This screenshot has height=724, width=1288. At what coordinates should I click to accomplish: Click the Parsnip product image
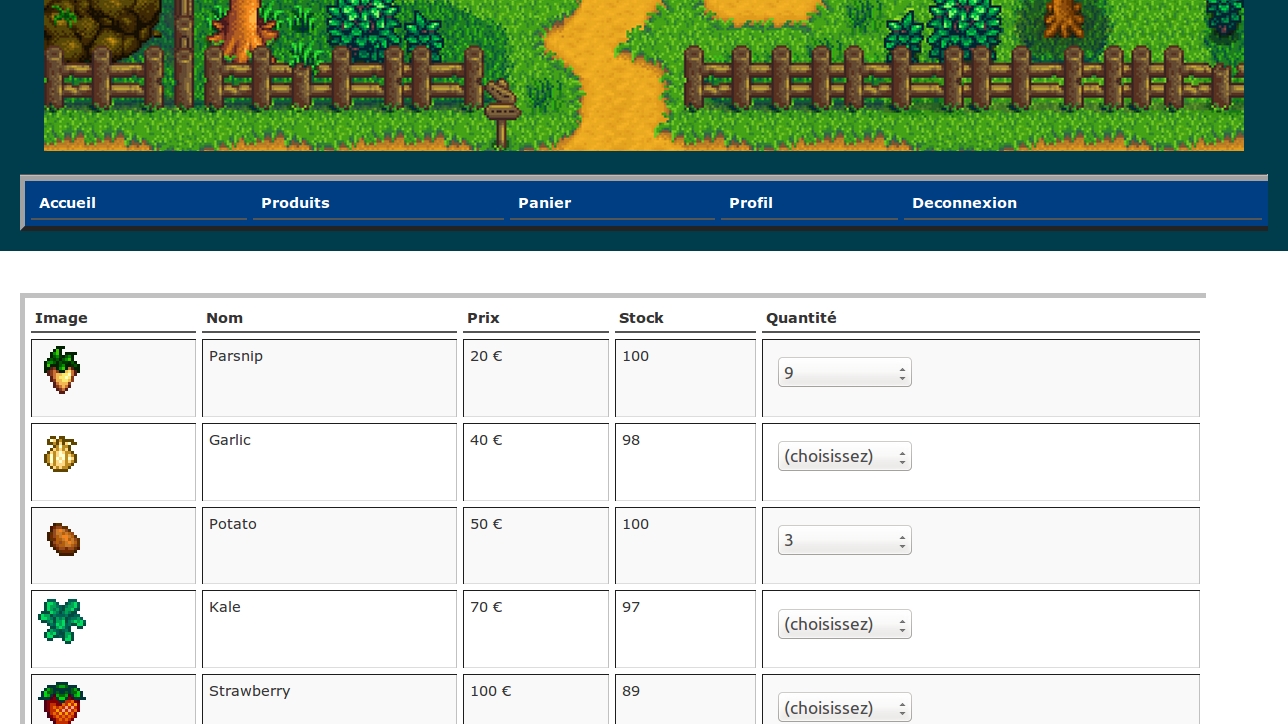62,370
